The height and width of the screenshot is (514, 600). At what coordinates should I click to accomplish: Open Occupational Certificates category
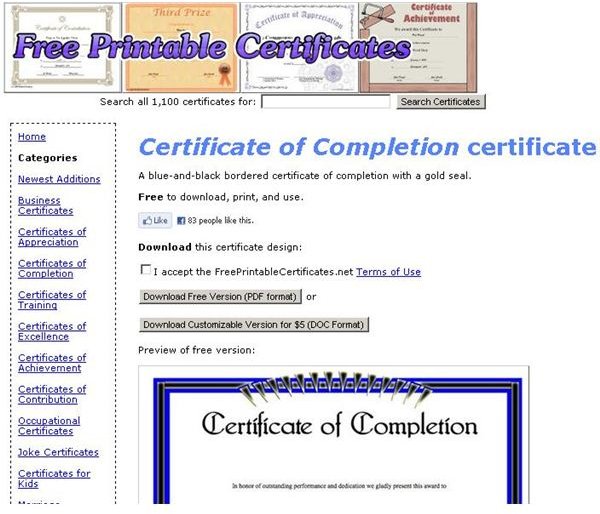coord(49,426)
